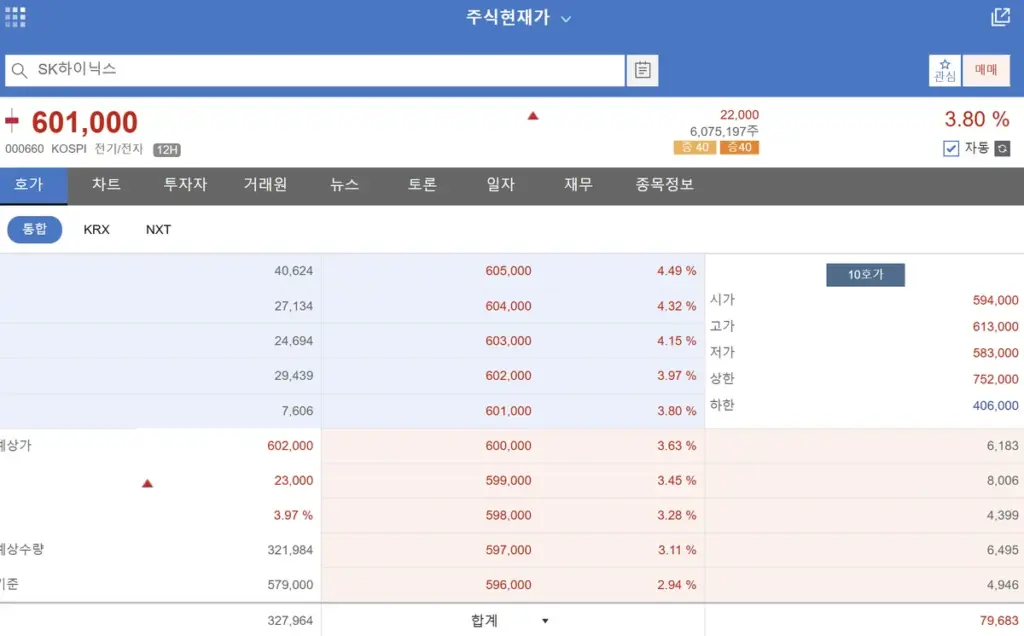The width and height of the screenshot is (1024, 636).
Task: Click the 저가 value 583,000
Action: [x=995, y=353]
